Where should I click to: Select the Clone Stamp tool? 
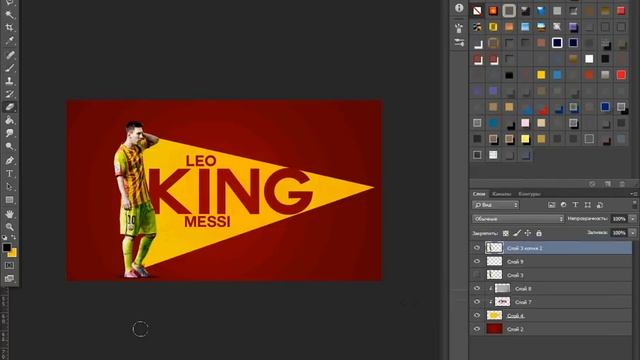pos(9,81)
